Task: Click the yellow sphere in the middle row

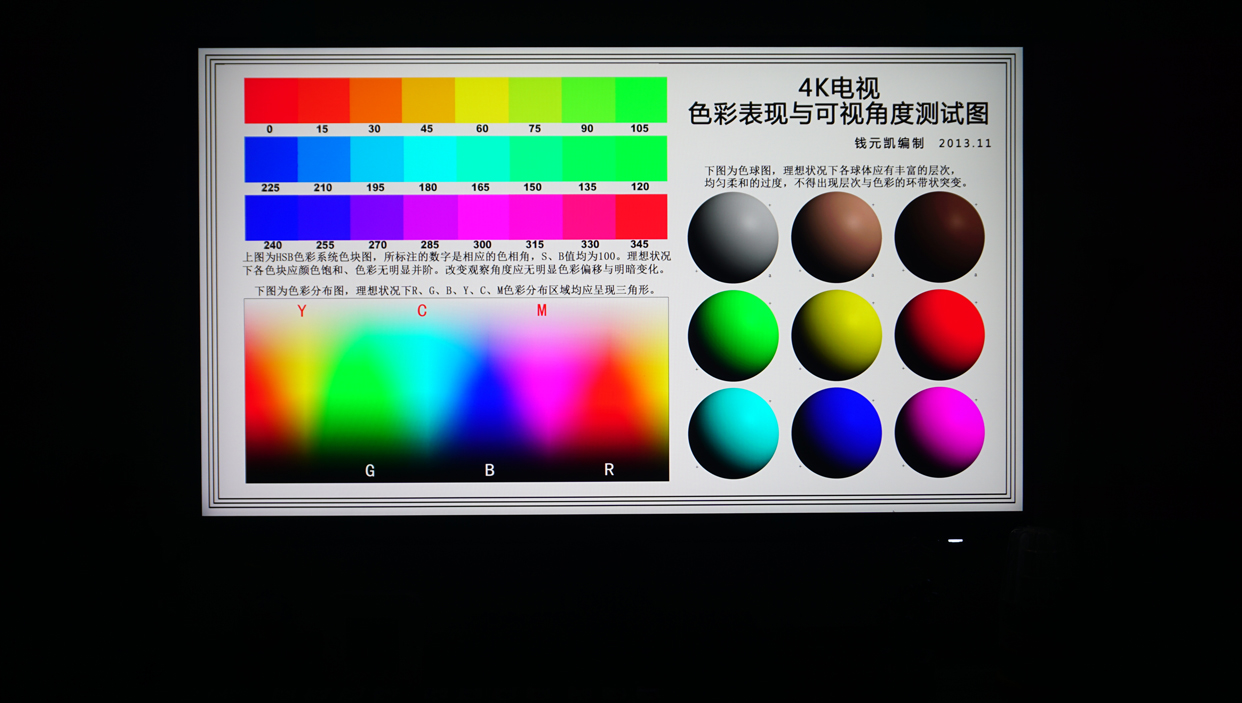Action: point(836,333)
